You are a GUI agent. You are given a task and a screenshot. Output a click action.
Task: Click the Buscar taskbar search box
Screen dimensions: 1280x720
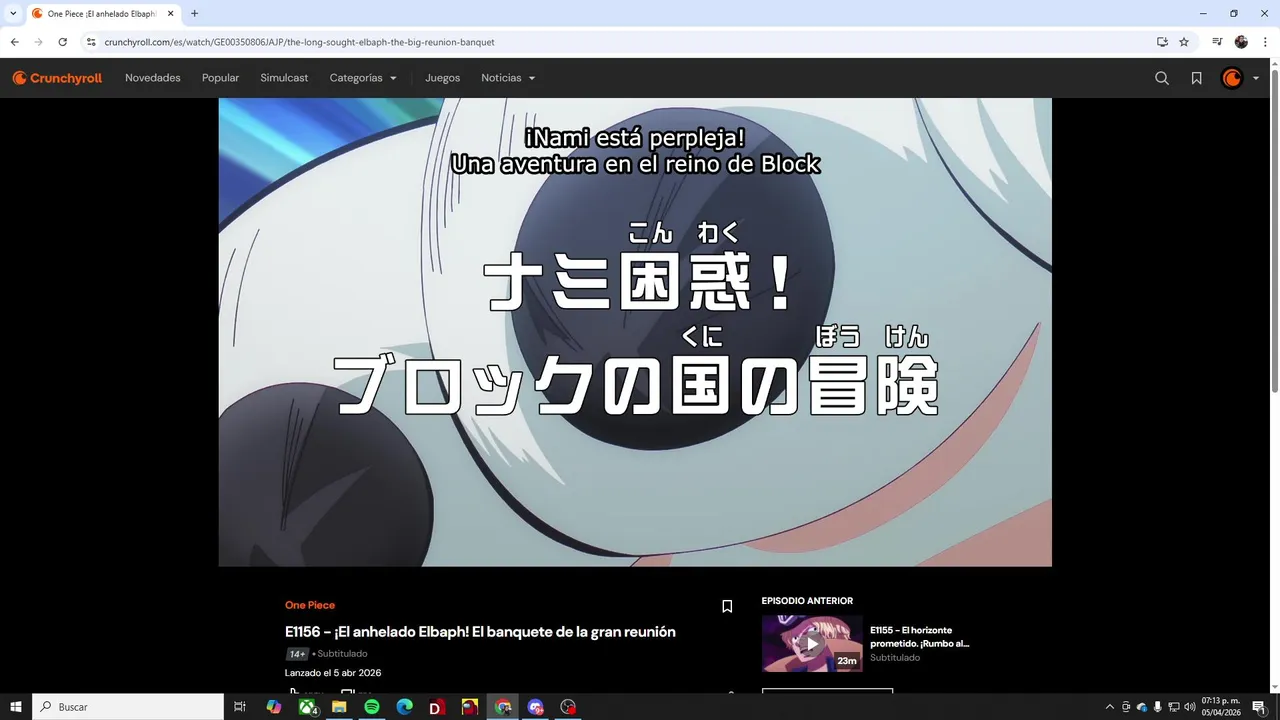pos(128,707)
